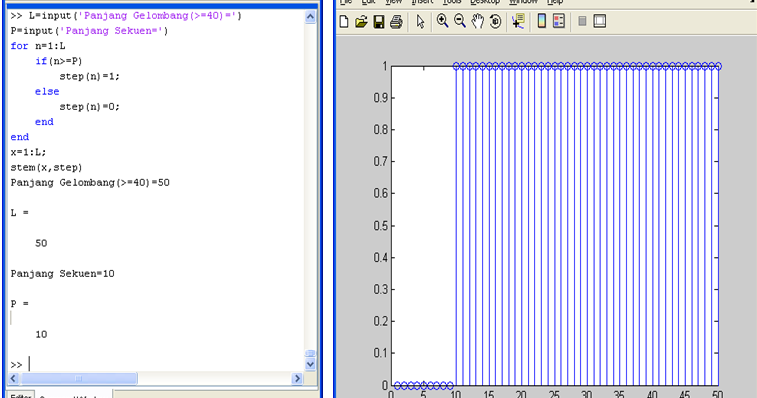
Task: Print the figure using printer icon
Action: coord(396,22)
